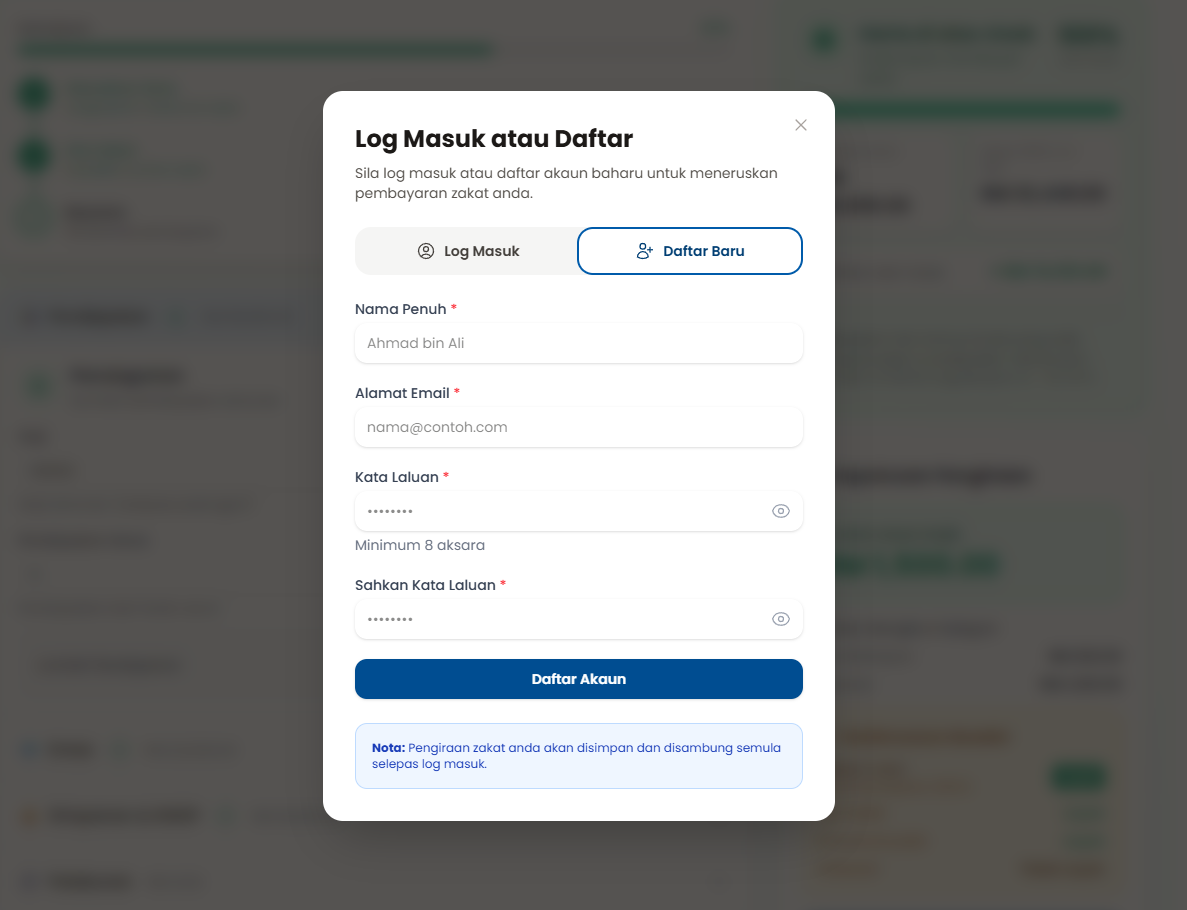This screenshot has width=1187, height=910.
Task: Focus the Kata Laluan password field
Action: pos(560,511)
